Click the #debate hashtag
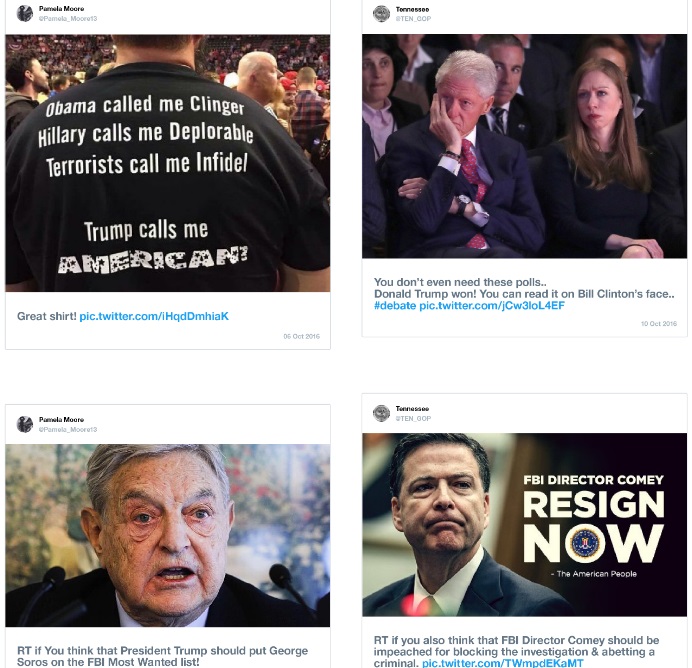This screenshot has width=692, height=668. tap(395, 306)
